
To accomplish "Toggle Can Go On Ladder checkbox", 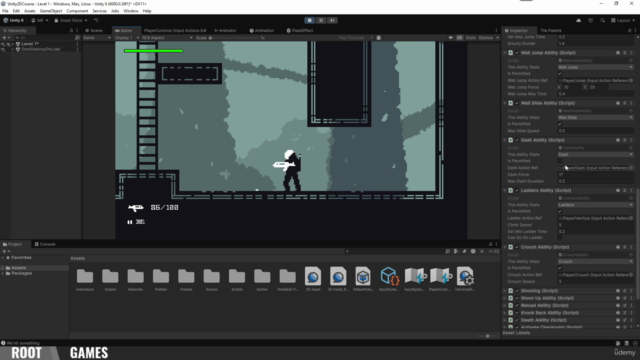I will [x=560, y=238].
